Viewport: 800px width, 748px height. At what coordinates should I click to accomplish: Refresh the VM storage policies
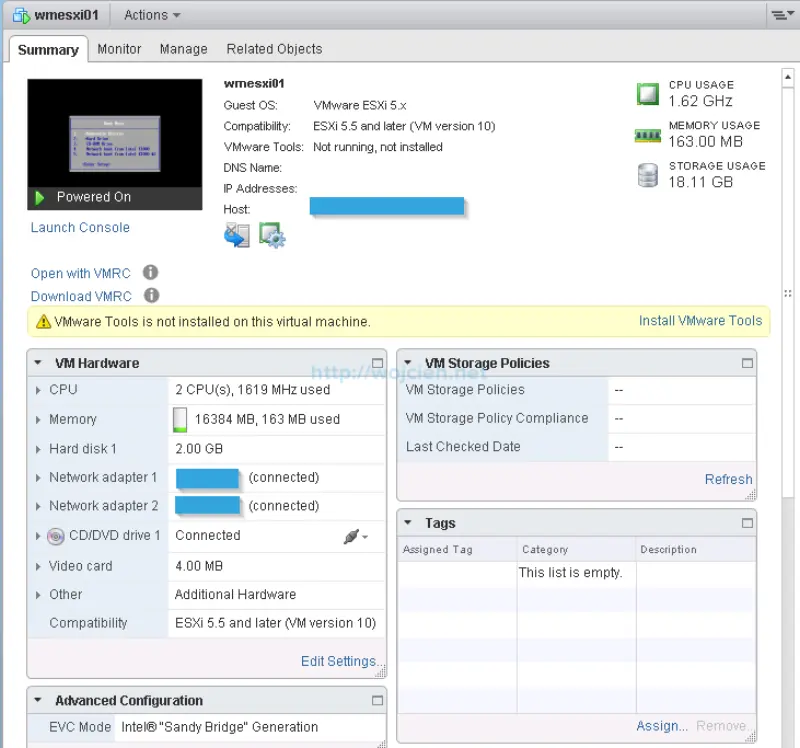coord(728,479)
